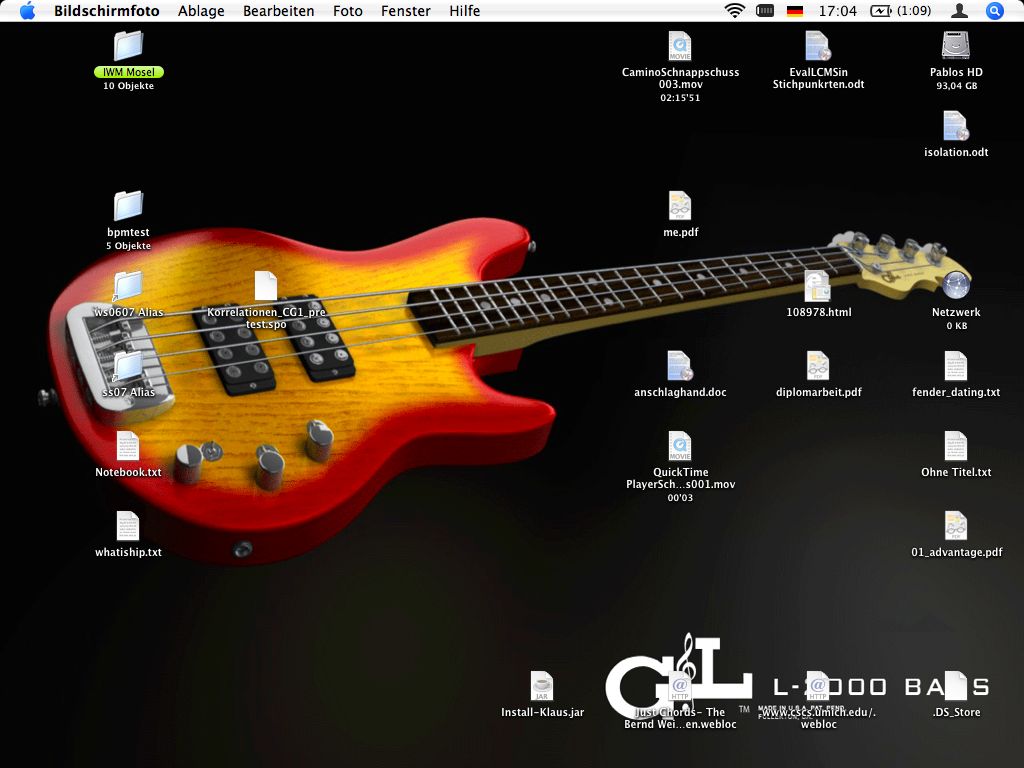Select the whatiship.txt file icon
Image resolution: width=1024 pixels, height=768 pixels.
click(128, 526)
